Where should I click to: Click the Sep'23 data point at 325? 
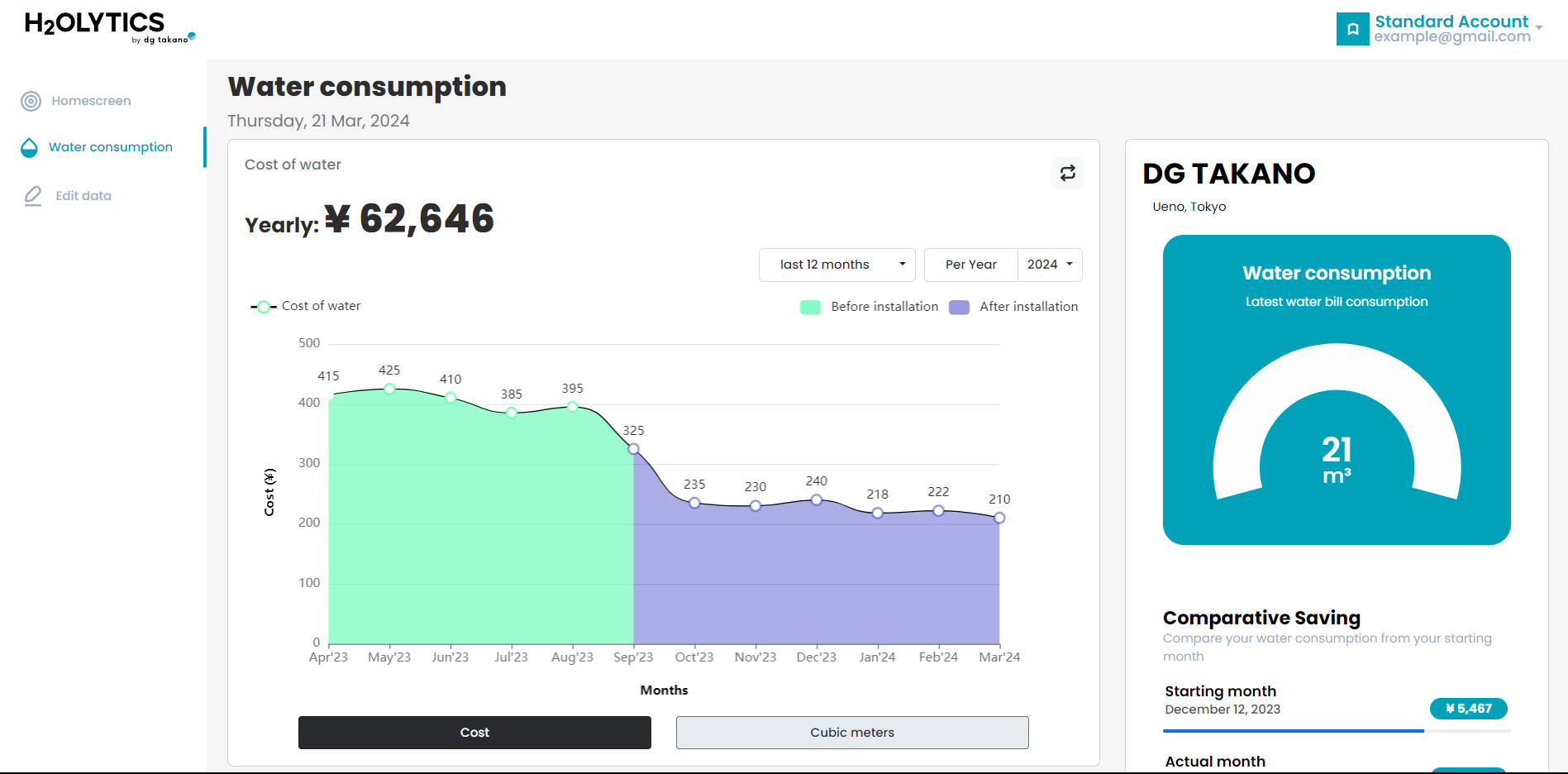tap(633, 449)
